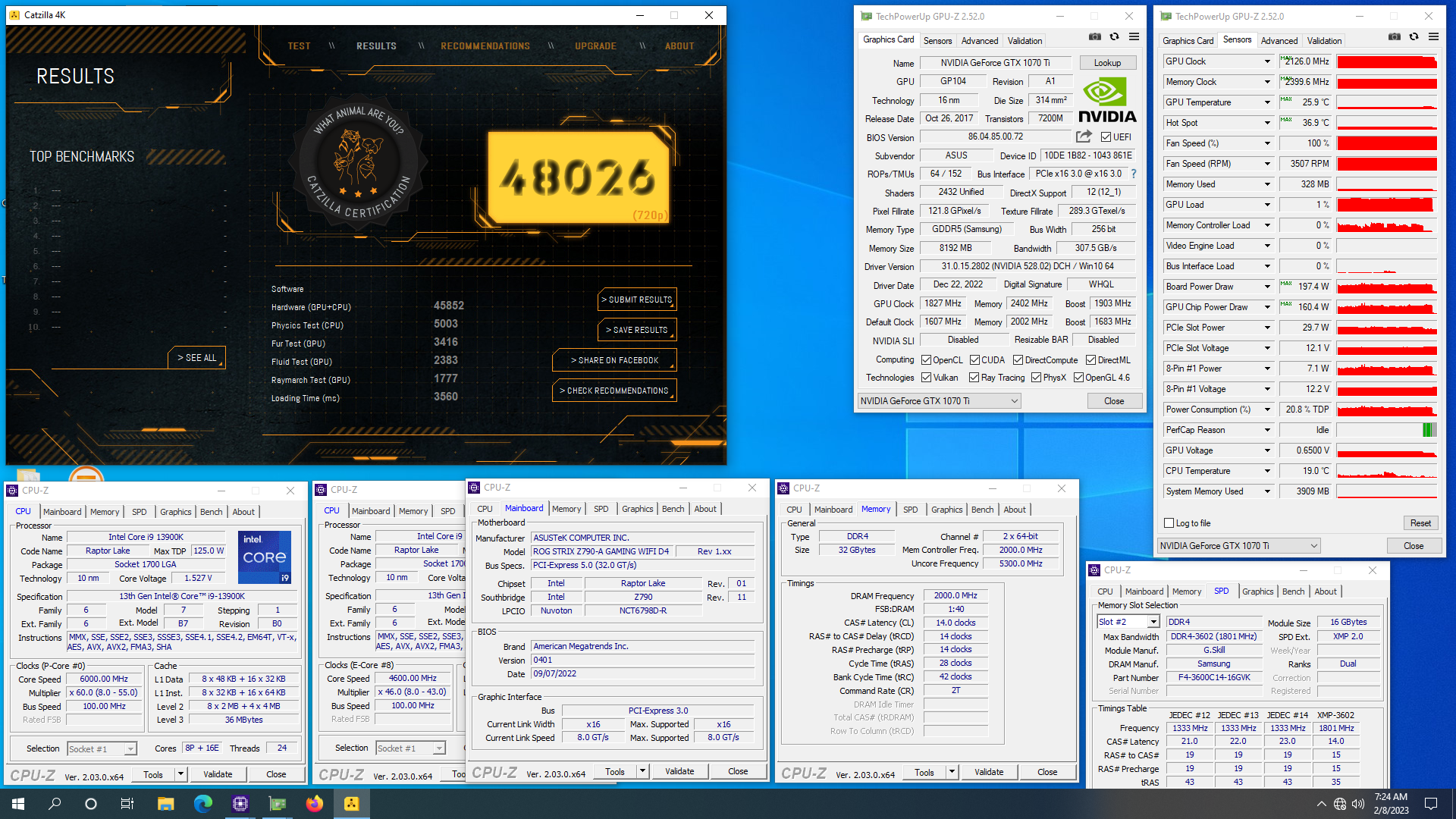Click the BIOS export share icon in GPU-Z
Viewport: 1456px width, 819px height.
pos(1084,136)
